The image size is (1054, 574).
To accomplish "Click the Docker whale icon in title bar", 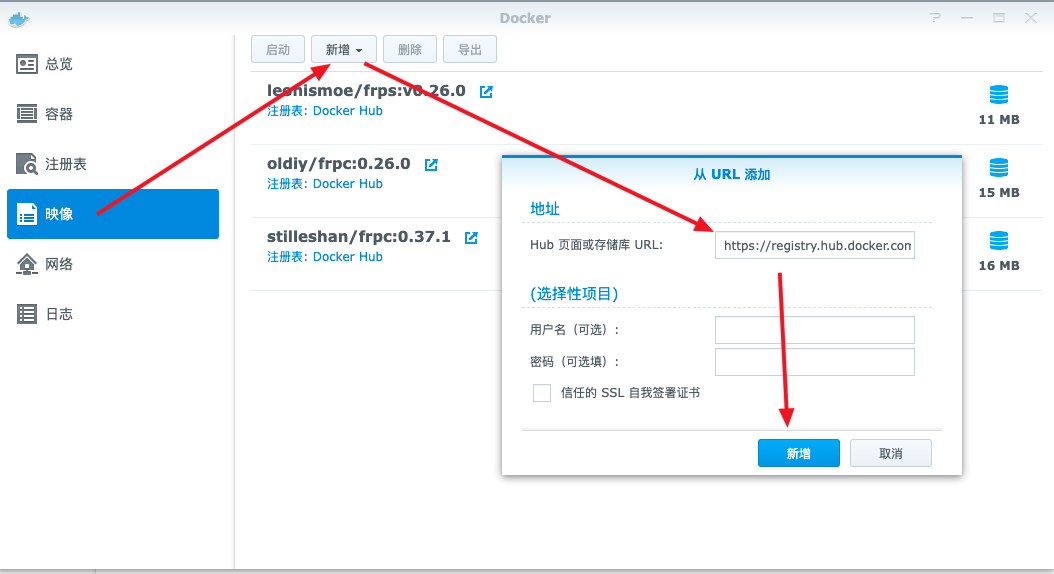I will point(18,18).
